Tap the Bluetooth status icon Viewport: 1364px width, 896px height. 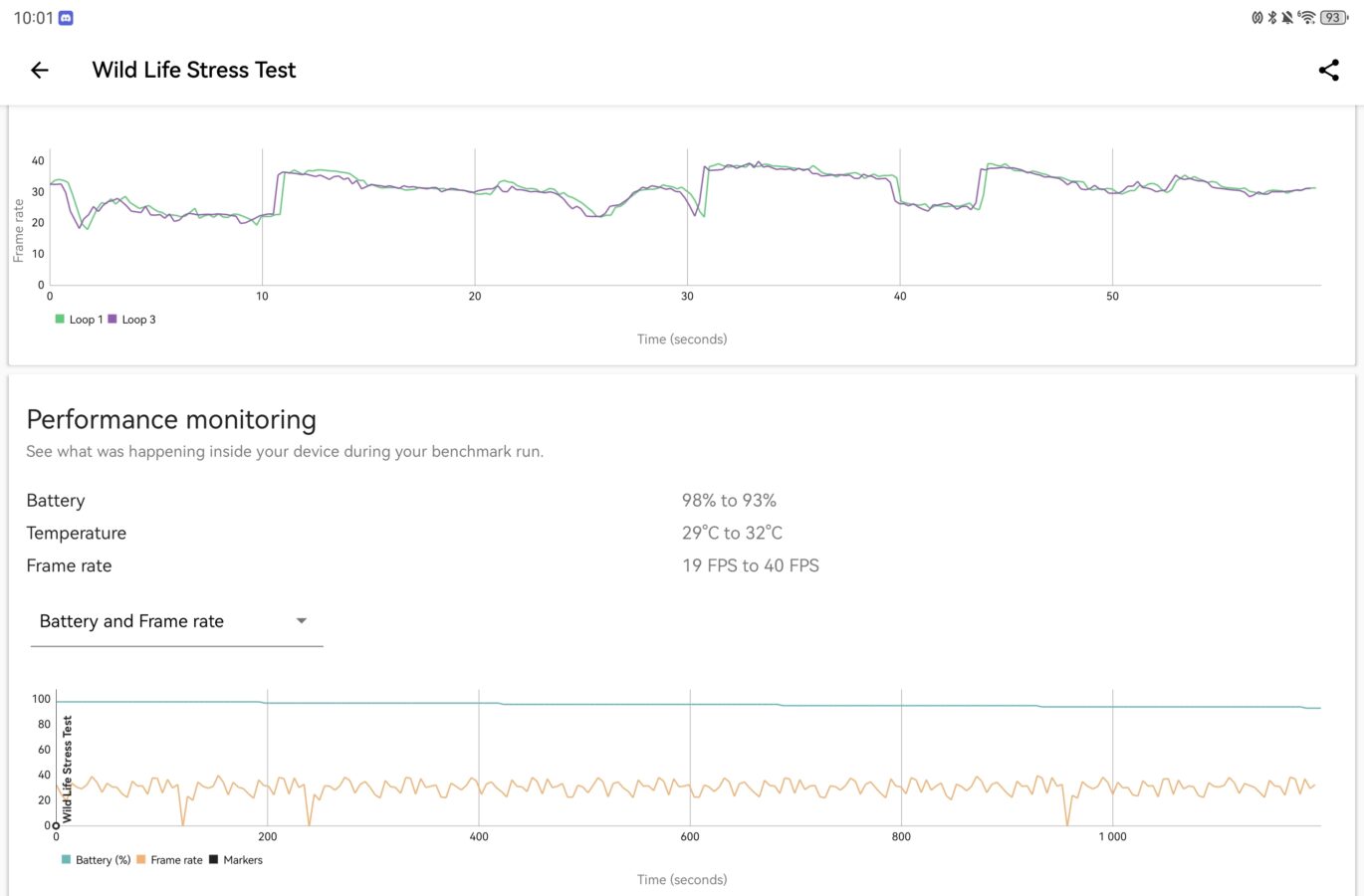(x=1272, y=18)
